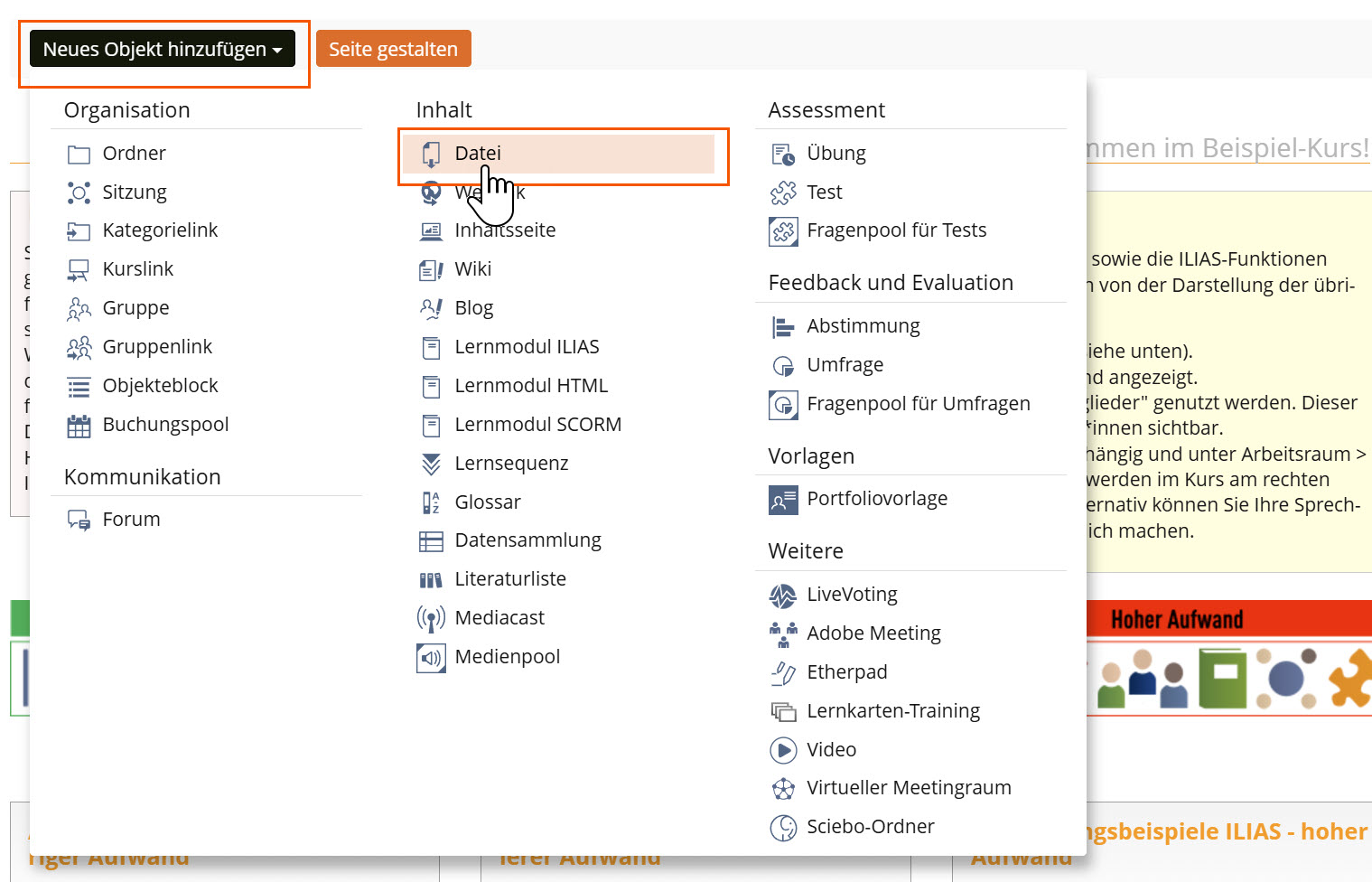Select the Ordner folder icon

pos(79,154)
